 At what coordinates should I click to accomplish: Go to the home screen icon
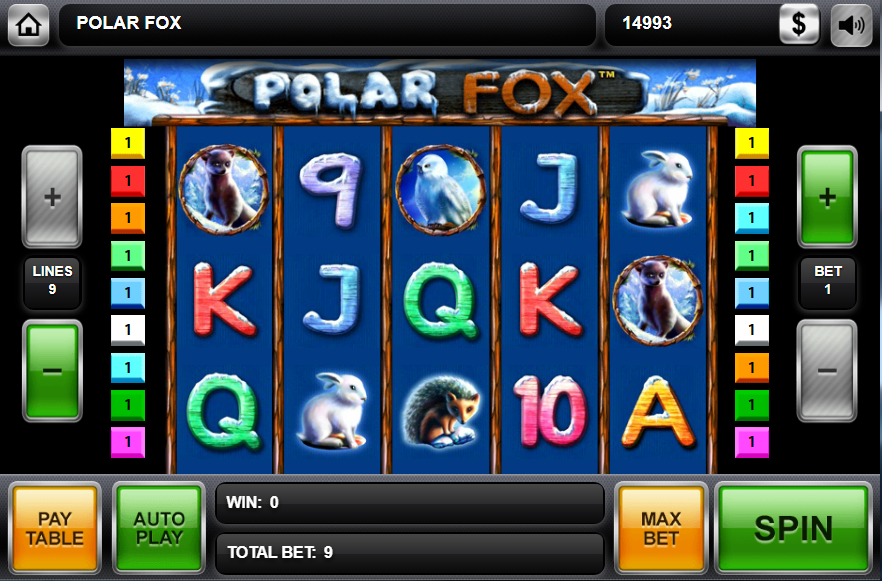(x=28, y=24)
